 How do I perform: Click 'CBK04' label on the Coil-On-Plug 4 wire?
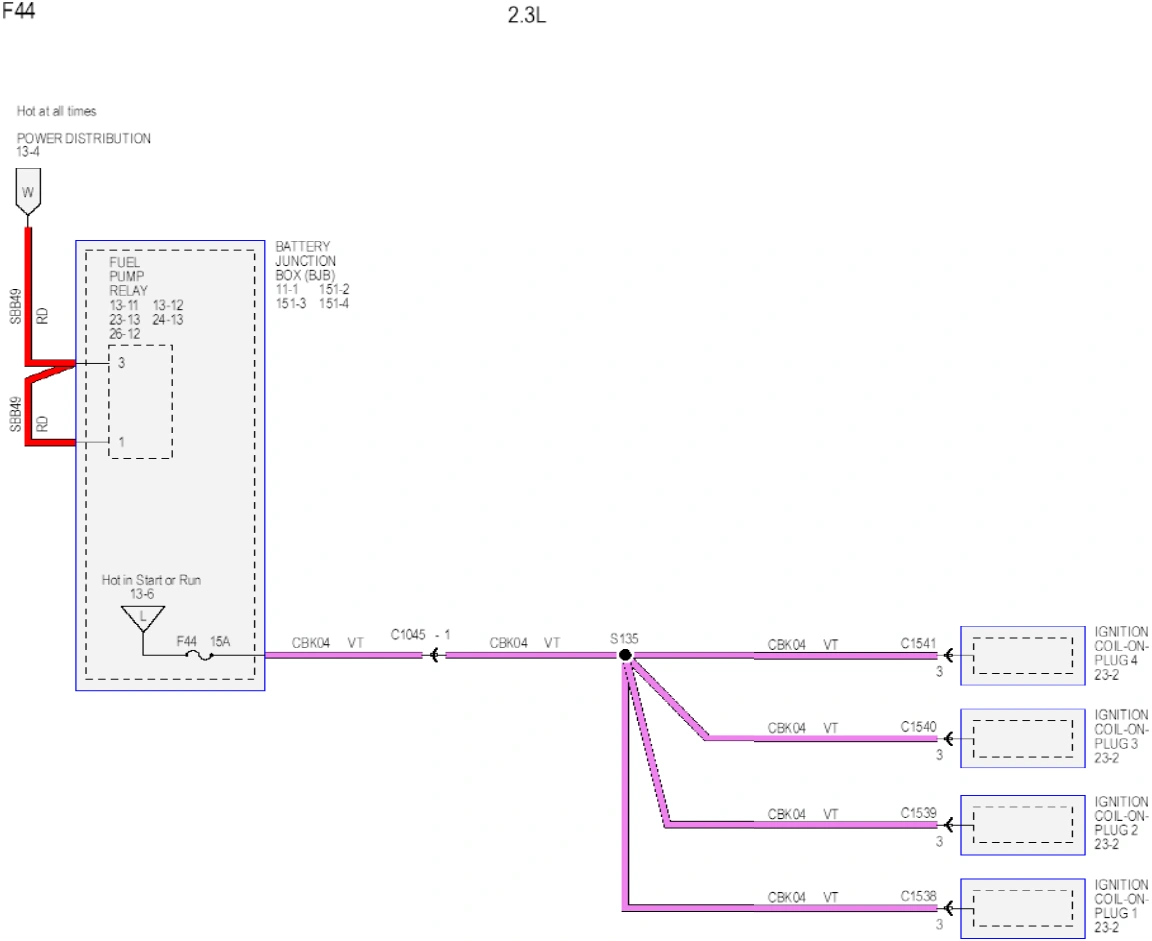point(787,645)
